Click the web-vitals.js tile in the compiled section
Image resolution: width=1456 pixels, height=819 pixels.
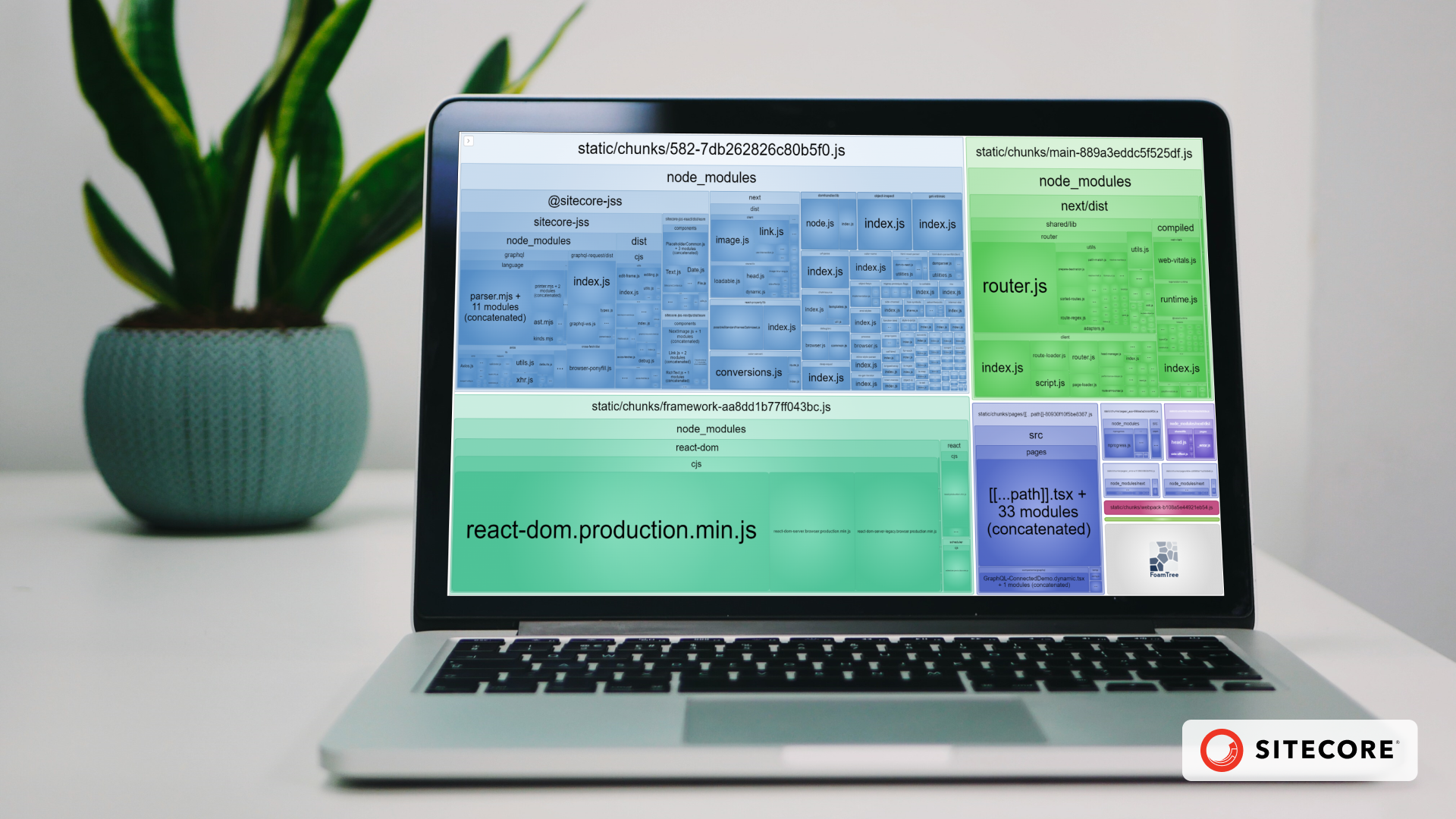(1176, 259)
